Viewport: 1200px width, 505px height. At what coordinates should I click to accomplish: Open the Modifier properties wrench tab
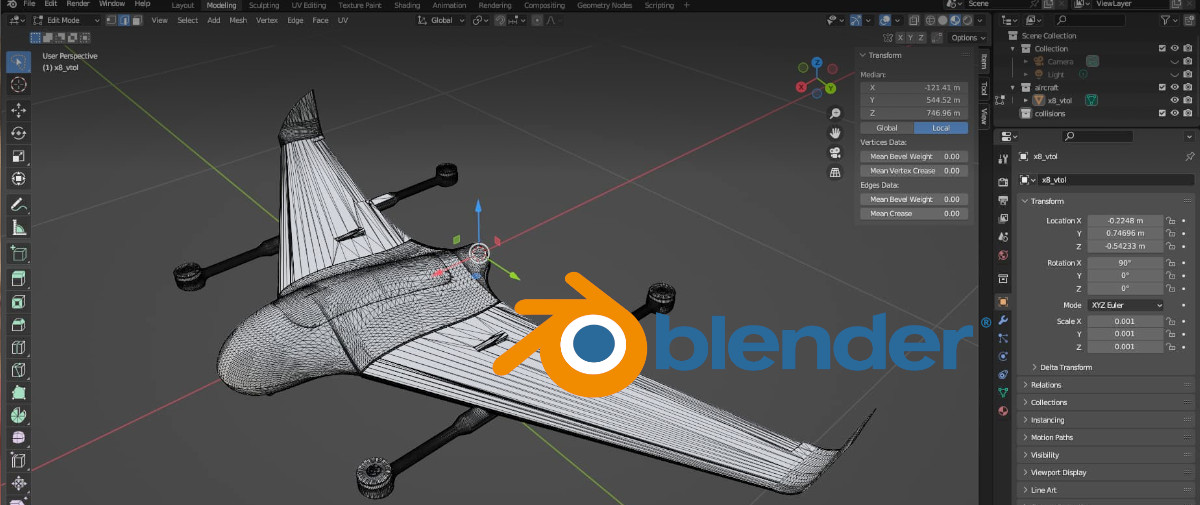1003,319
